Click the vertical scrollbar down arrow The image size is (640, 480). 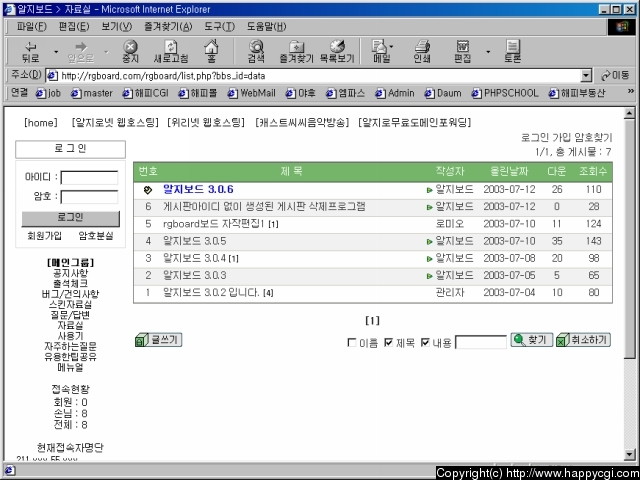[x=629, y=454]
